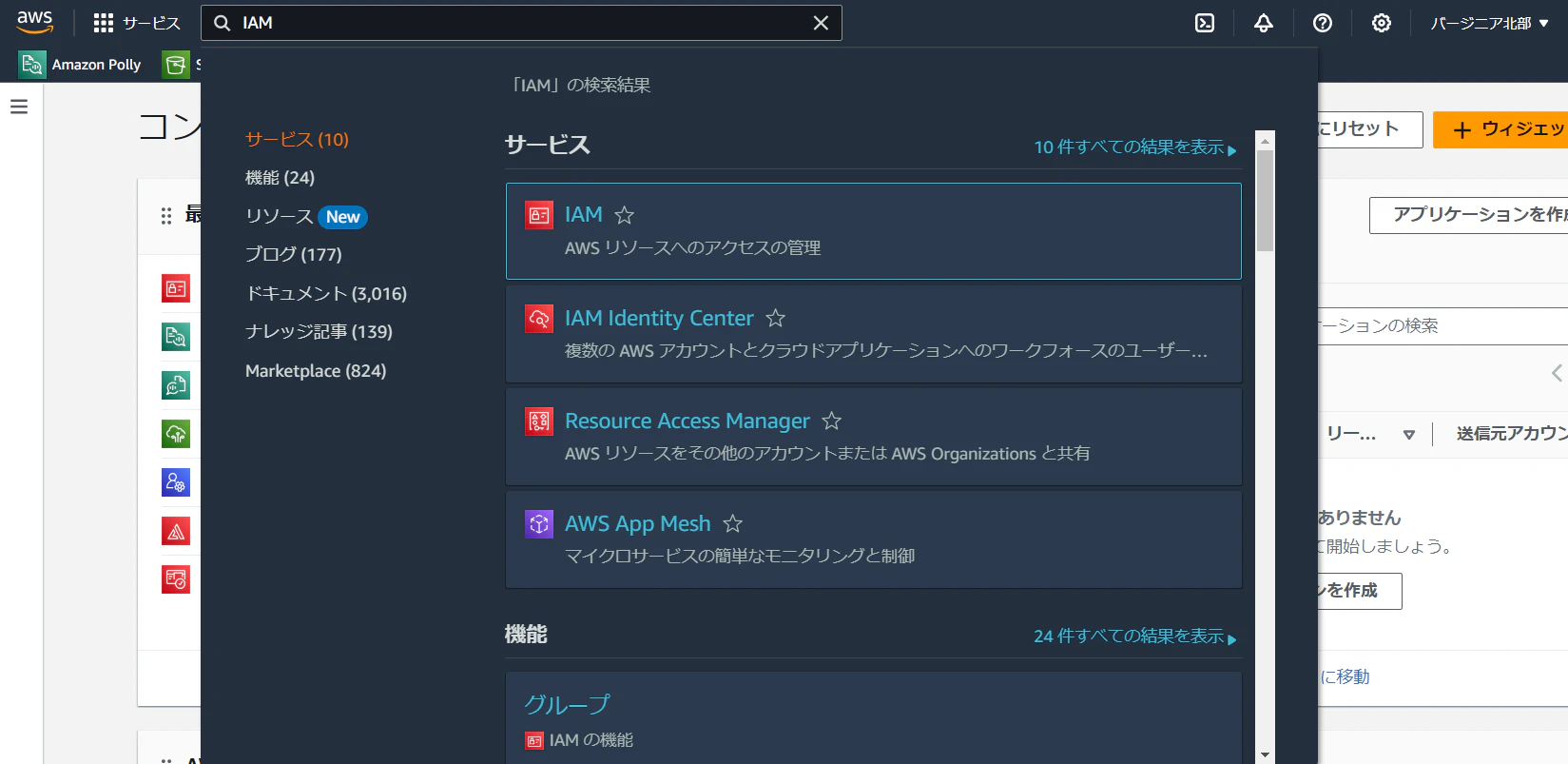This screenshot has height=764, width=1568.
Task: Click the search results scrollbar up arrow
Action: coord(1265,140)
